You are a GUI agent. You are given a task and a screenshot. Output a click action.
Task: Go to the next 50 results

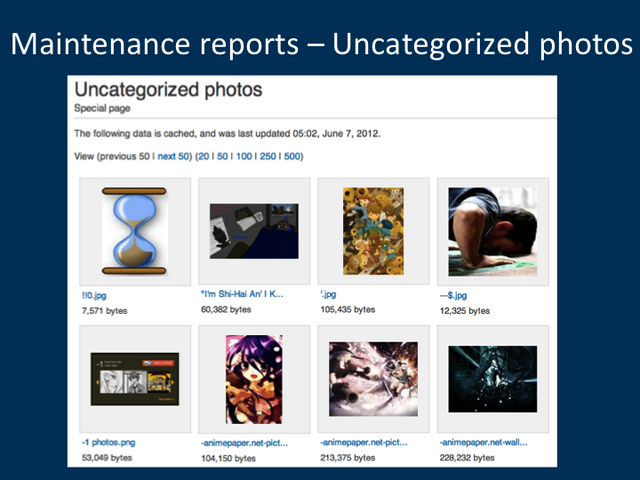point(173,156)
